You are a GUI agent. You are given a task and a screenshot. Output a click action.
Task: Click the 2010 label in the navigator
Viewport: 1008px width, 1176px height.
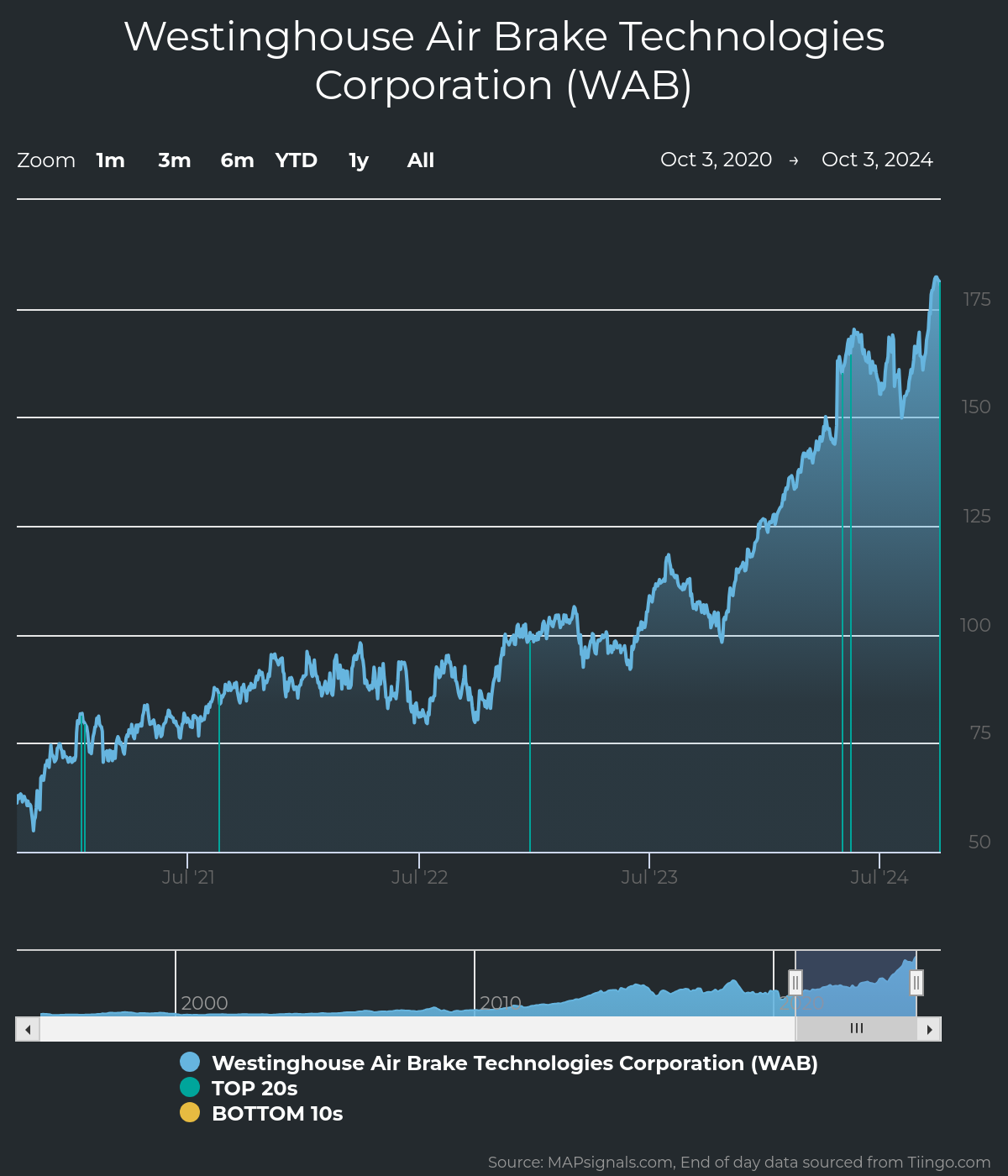click(x=501, y=1004)
